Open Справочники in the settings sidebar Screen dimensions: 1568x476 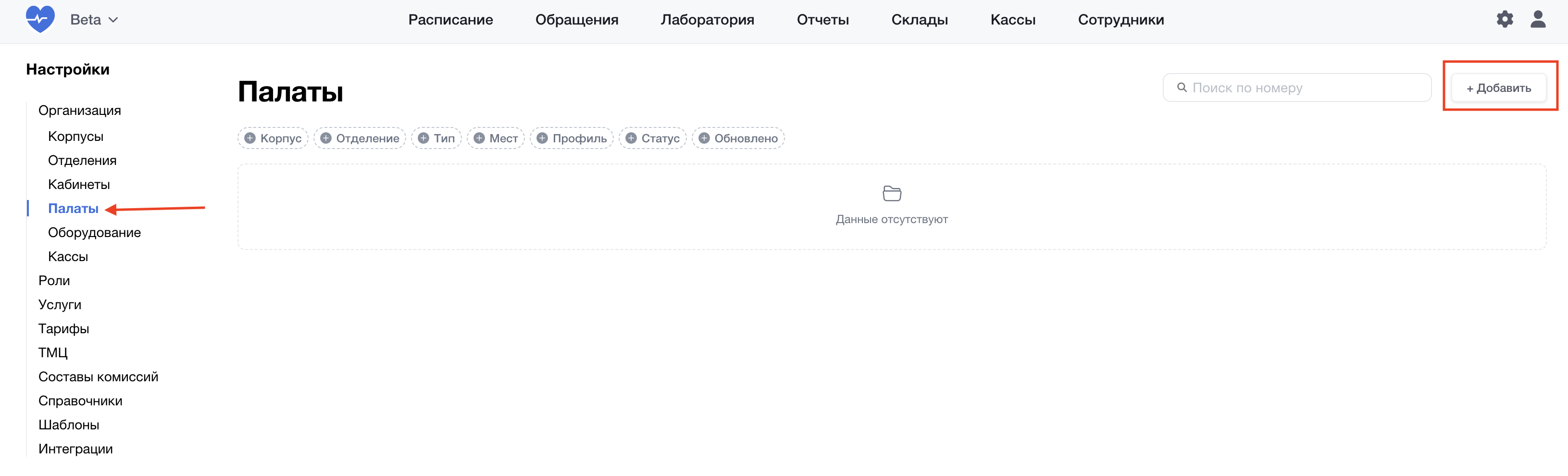pyautogui.click(x=80, y=401)
